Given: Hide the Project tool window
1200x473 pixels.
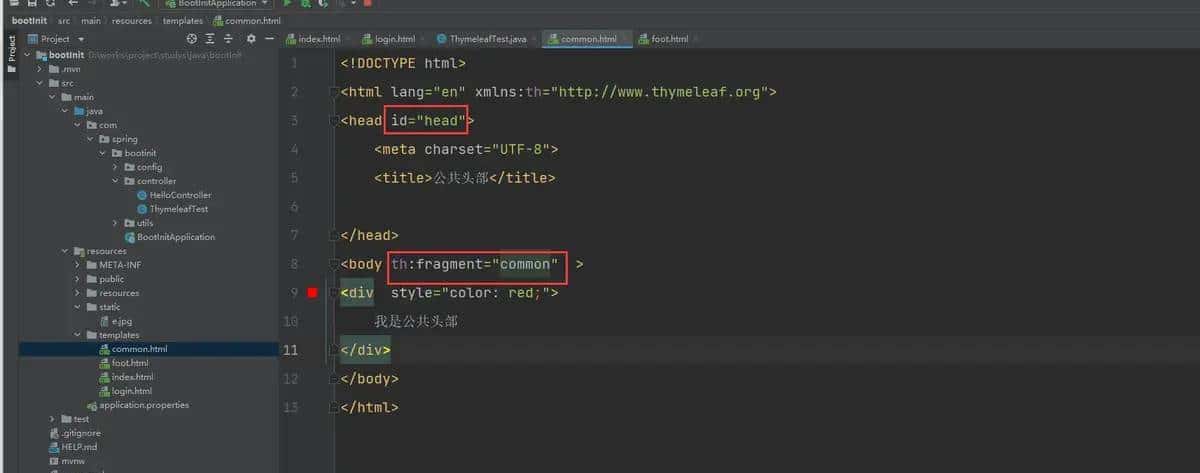Looking at the screenshot, I should [268, 38].
